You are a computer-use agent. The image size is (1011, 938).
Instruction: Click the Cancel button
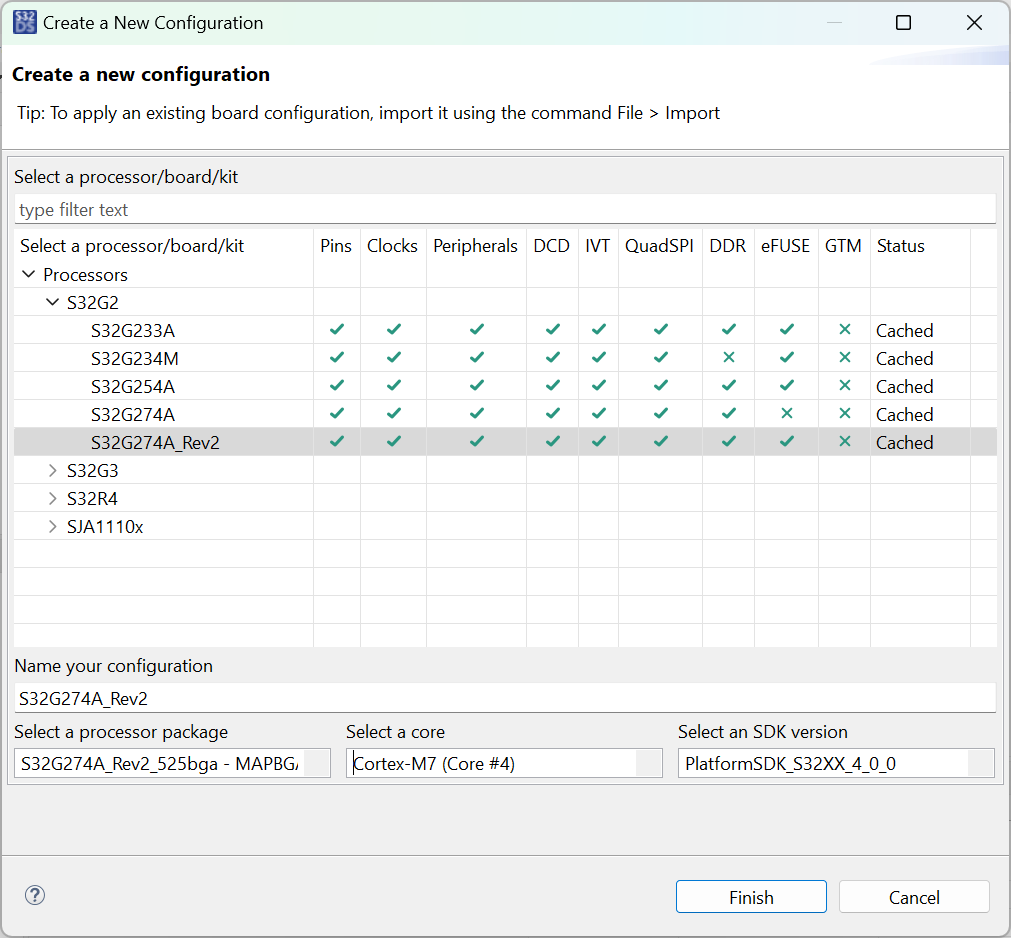click(x=913, y=896)
